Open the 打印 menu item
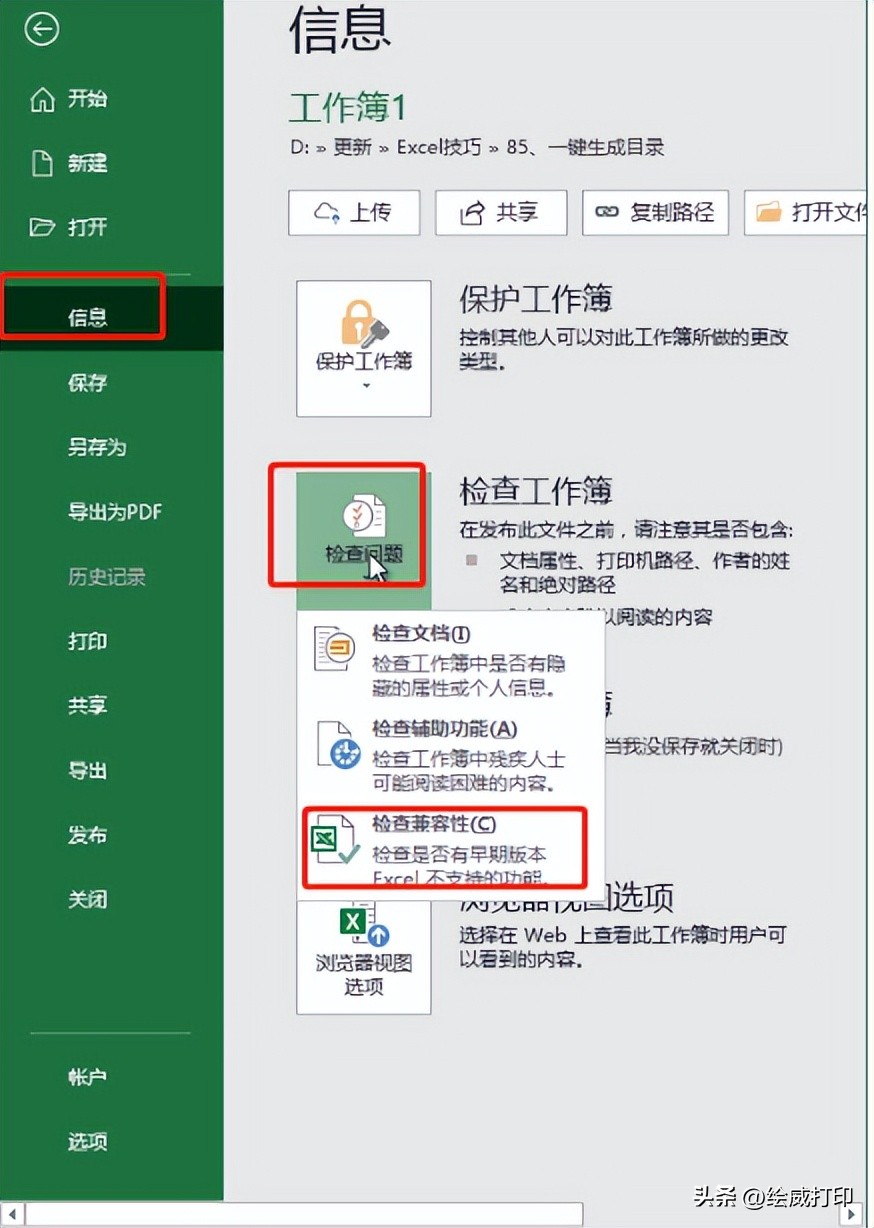This screenshot has height=1228, width=874. (86, 641)
